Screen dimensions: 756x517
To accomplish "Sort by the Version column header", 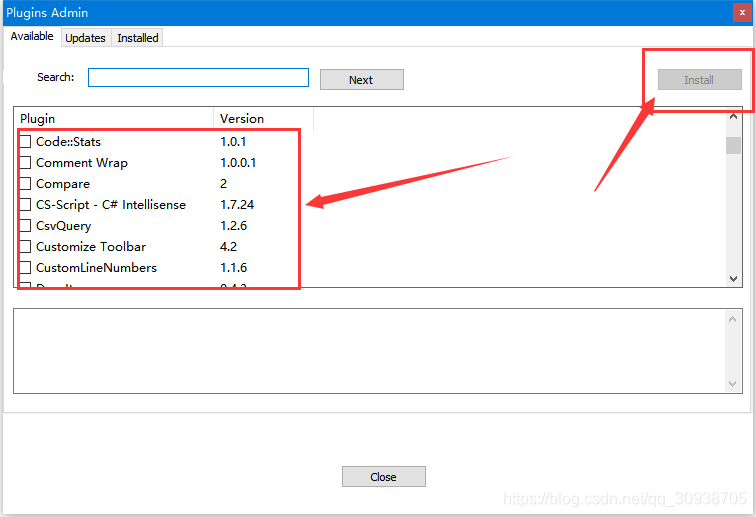I will click(x=264, y=119).
